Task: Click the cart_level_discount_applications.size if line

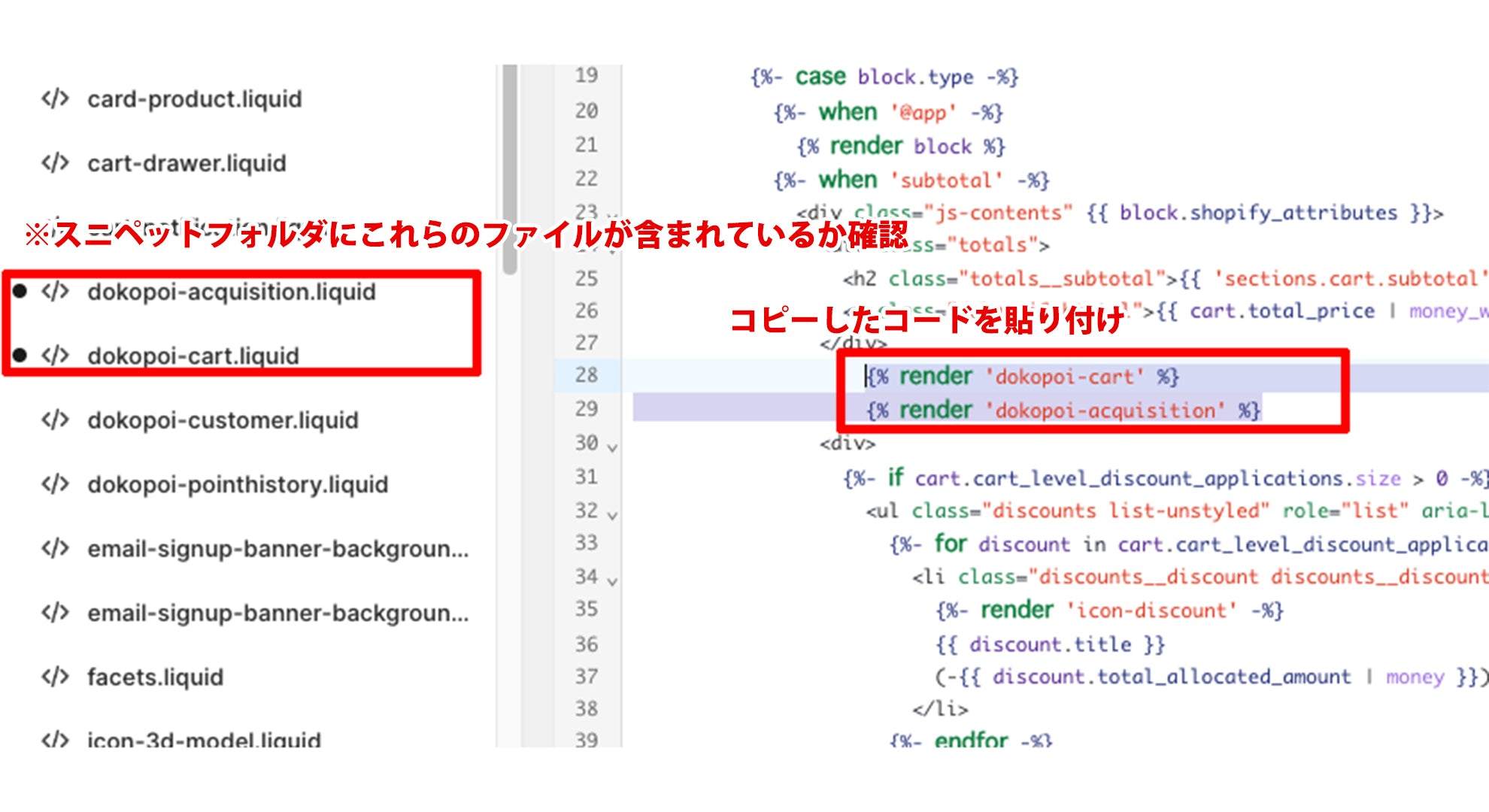Action: coord(1166,478)
